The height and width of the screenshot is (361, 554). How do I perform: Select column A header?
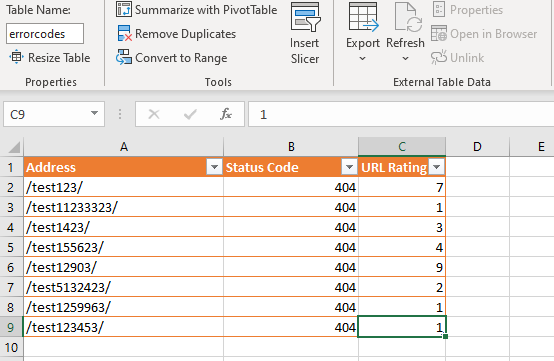click(x=124, y=147)
